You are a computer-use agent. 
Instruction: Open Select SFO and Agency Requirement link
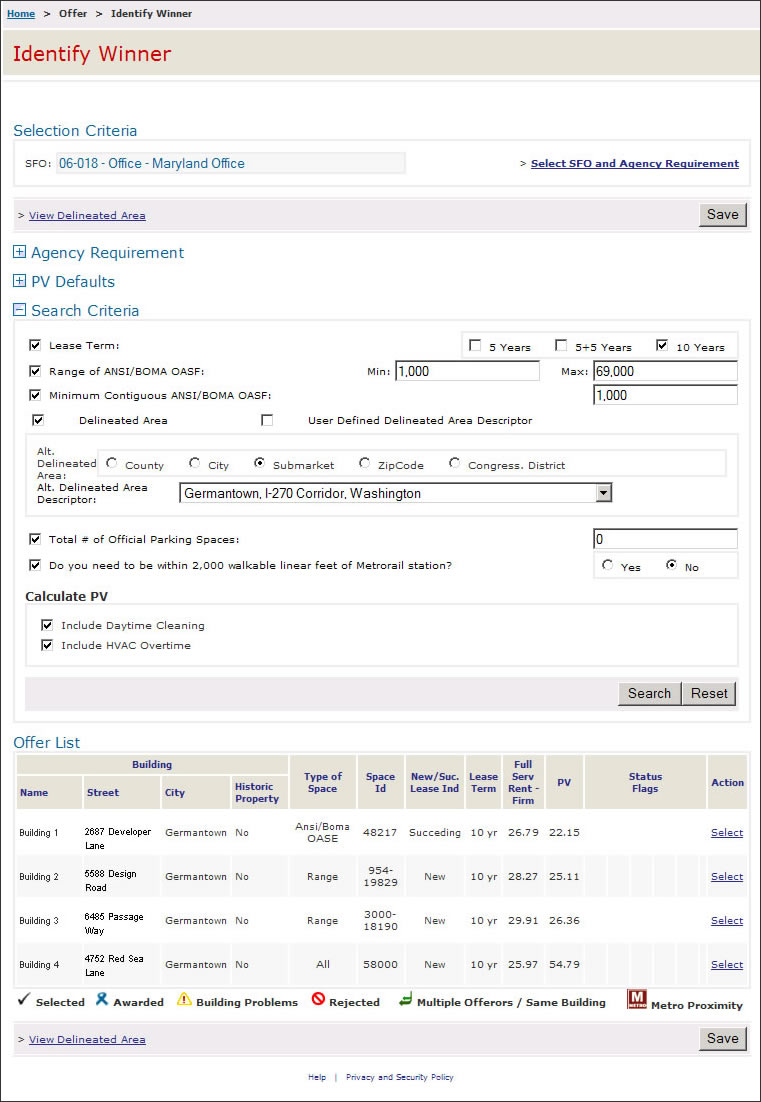point(635,163)
